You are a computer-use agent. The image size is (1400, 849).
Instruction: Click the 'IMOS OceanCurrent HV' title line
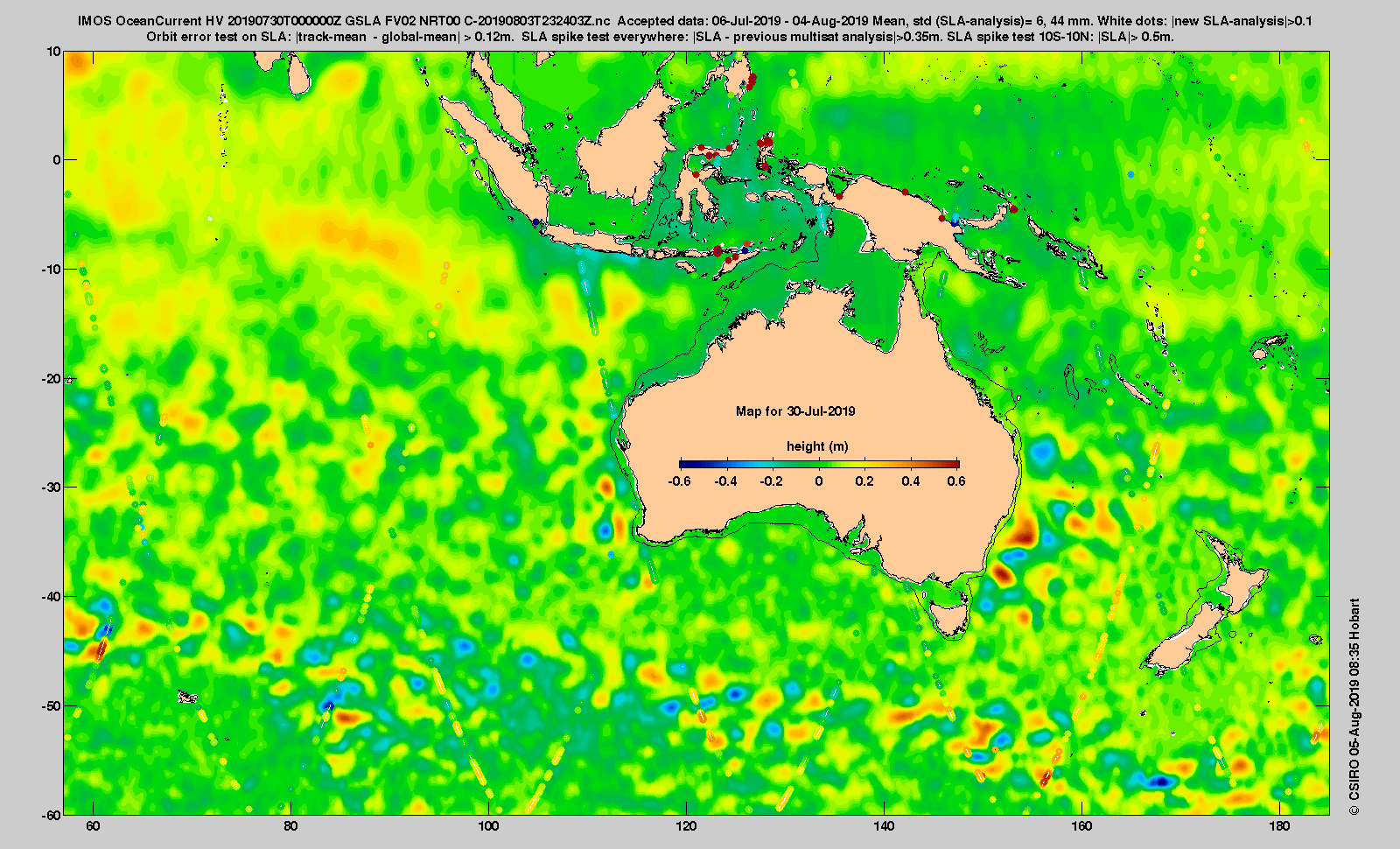point(695,21)
